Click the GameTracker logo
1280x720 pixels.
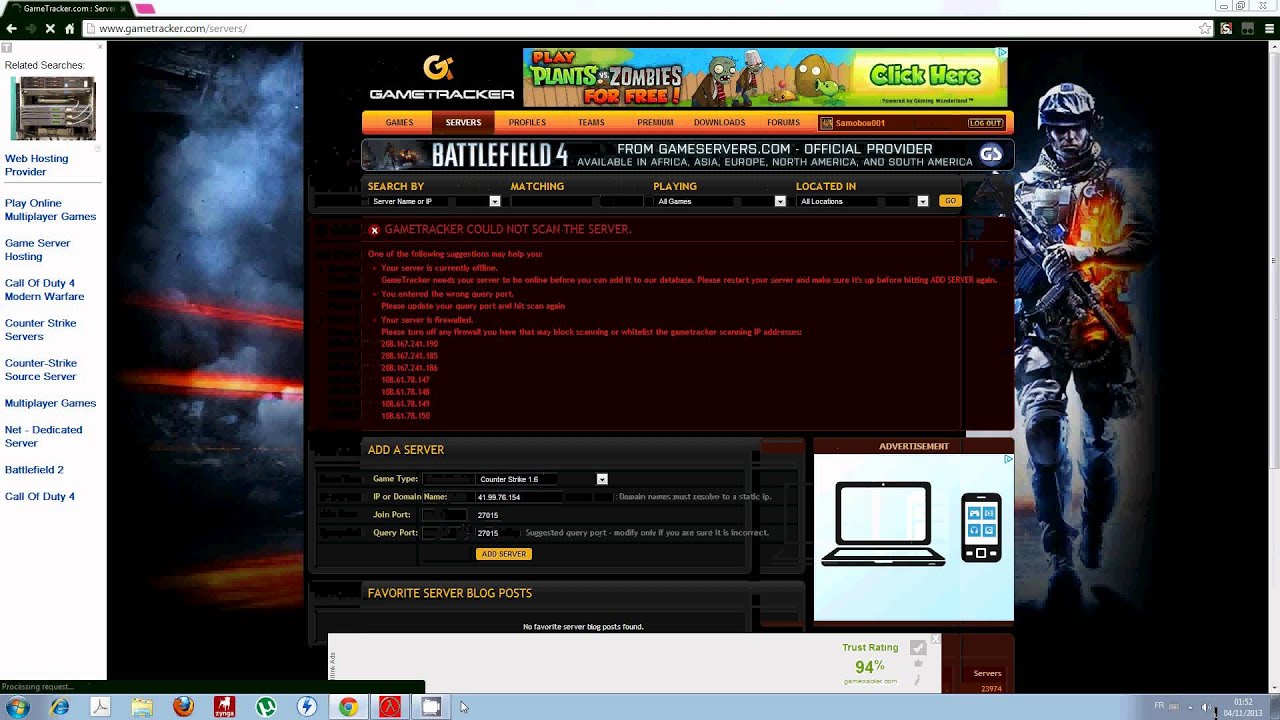441,78
